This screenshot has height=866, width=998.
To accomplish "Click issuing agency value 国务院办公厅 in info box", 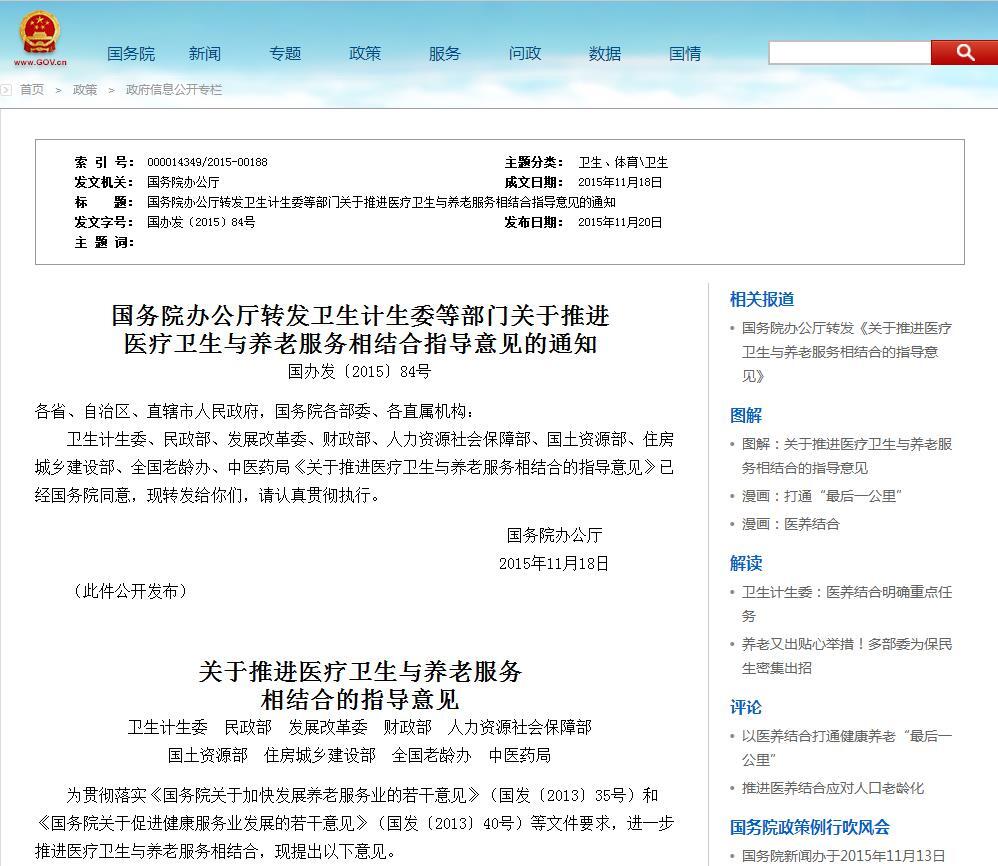I will 183,183.
